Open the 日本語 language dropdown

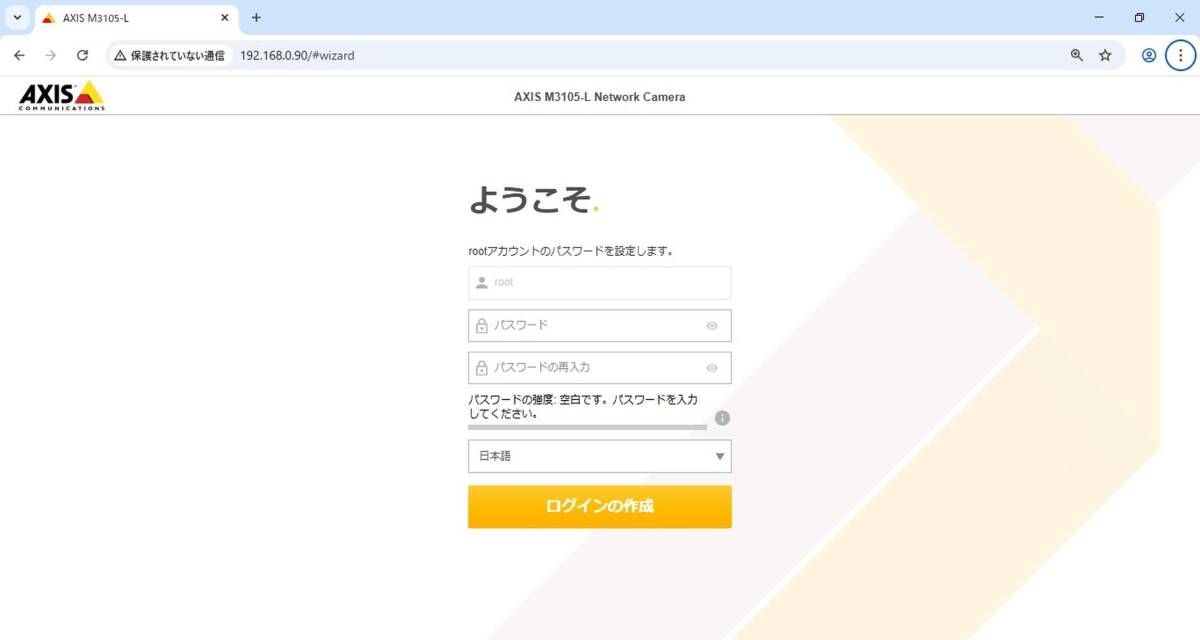coord(600,457)
